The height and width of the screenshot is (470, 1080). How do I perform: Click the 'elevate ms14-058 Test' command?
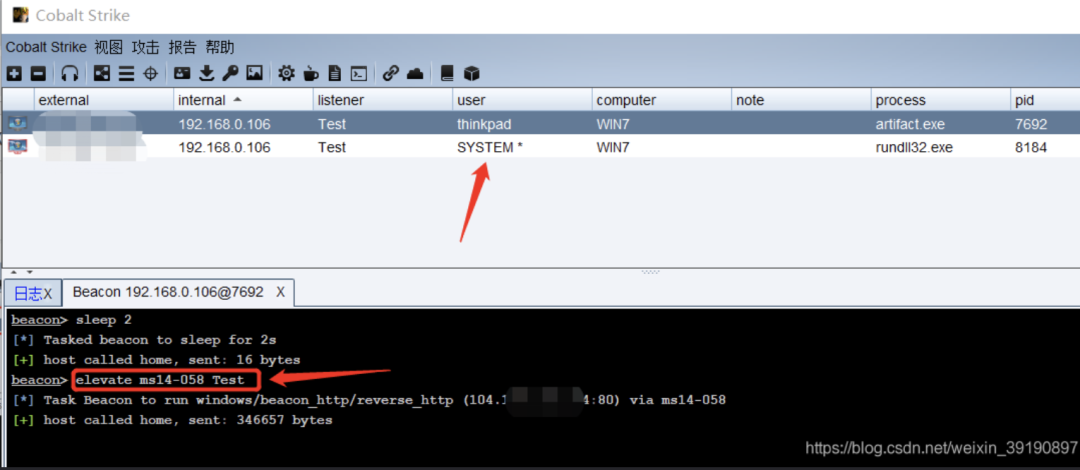160,380
